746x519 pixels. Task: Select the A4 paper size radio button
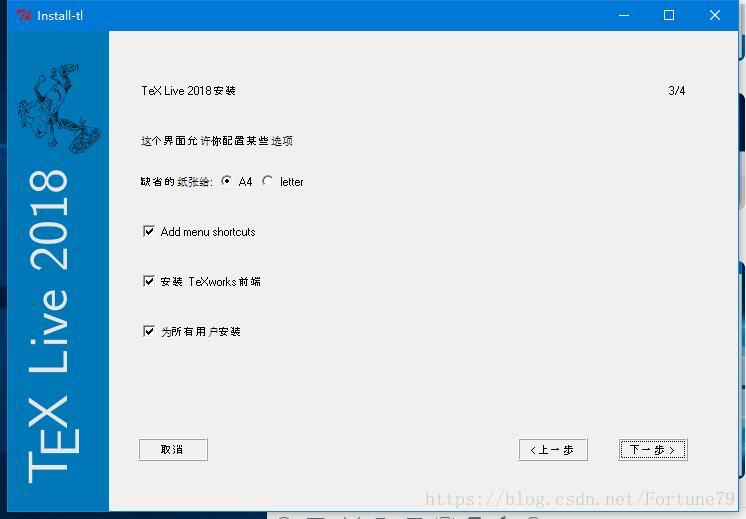pos(226,181)
